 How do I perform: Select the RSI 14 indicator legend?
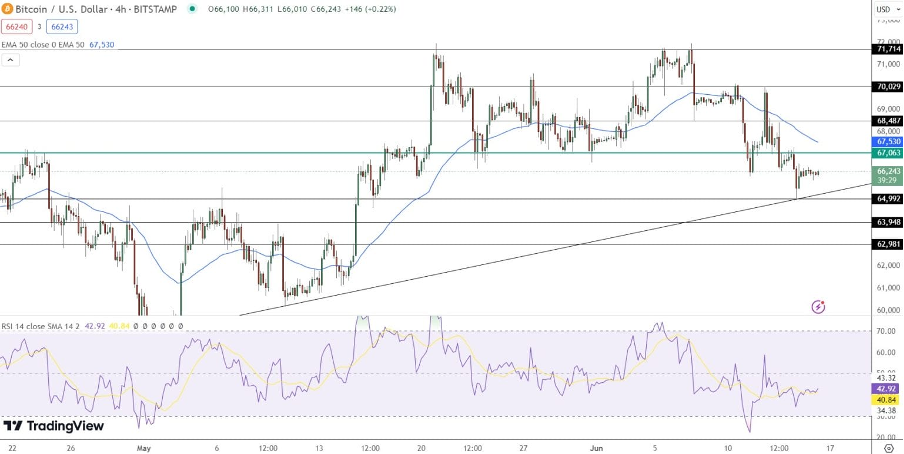[x=40, y=326]
